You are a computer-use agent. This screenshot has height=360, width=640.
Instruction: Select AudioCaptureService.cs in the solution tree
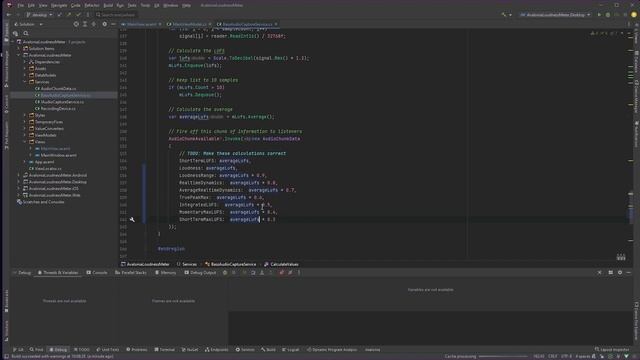tap(62, 102)
